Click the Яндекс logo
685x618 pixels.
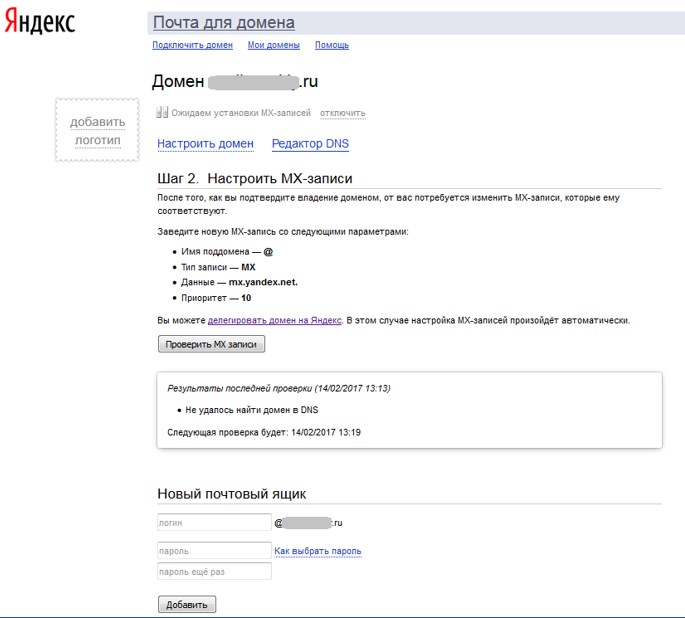[39, 23]
